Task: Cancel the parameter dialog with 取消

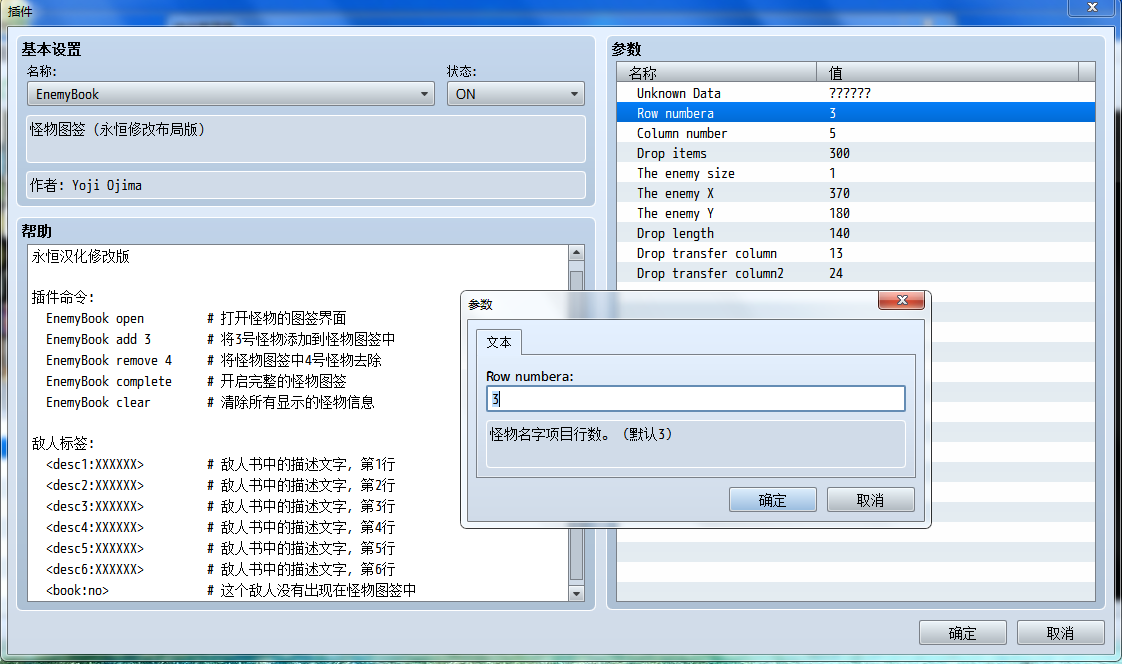Action: click(x=870, y=500)
